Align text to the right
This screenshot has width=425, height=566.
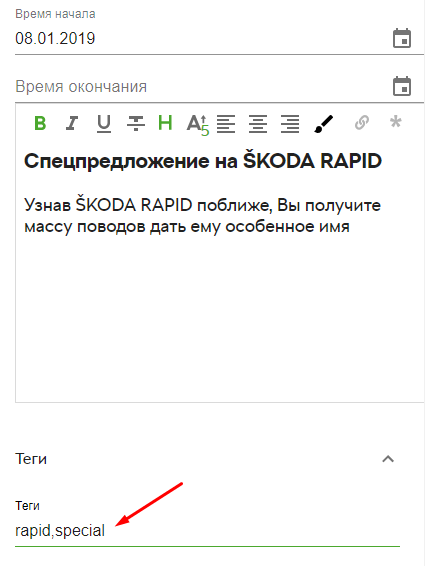(x=290, y=123)
